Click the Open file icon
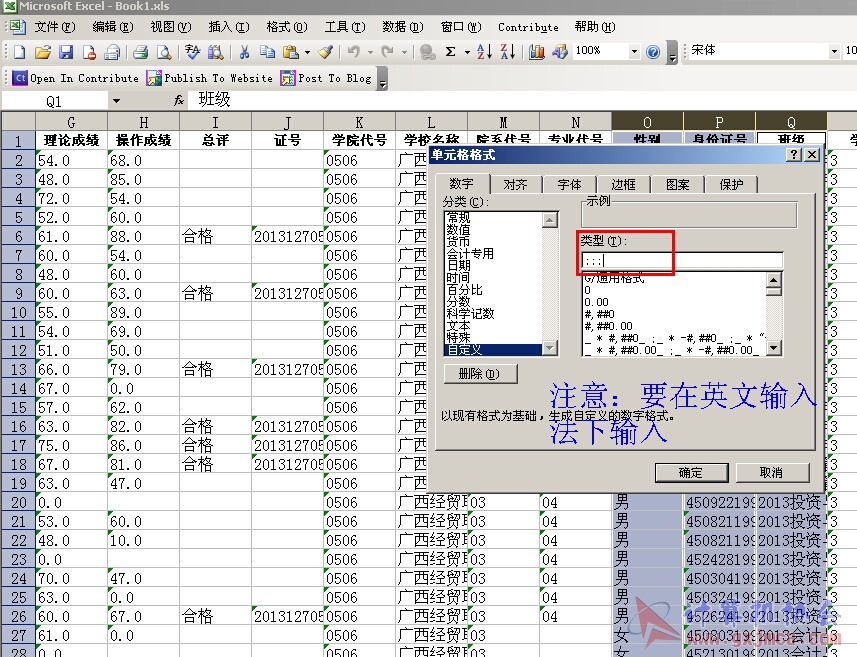 (x=43, y=52)
